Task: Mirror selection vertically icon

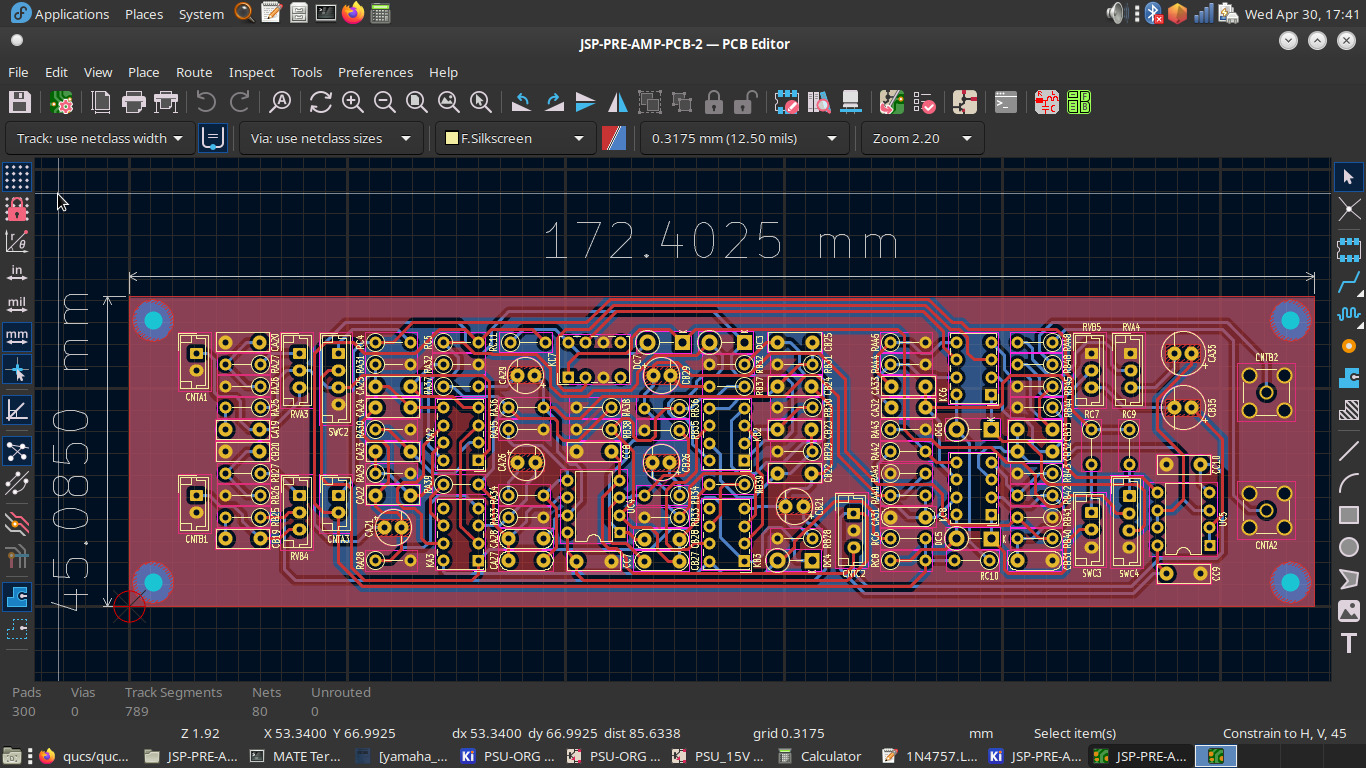Action: 586,102
